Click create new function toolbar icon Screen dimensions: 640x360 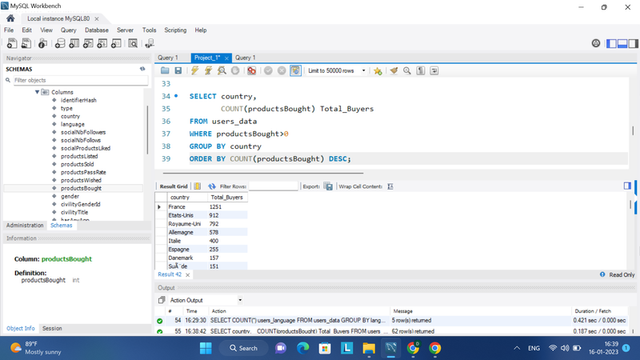point(116,43)
